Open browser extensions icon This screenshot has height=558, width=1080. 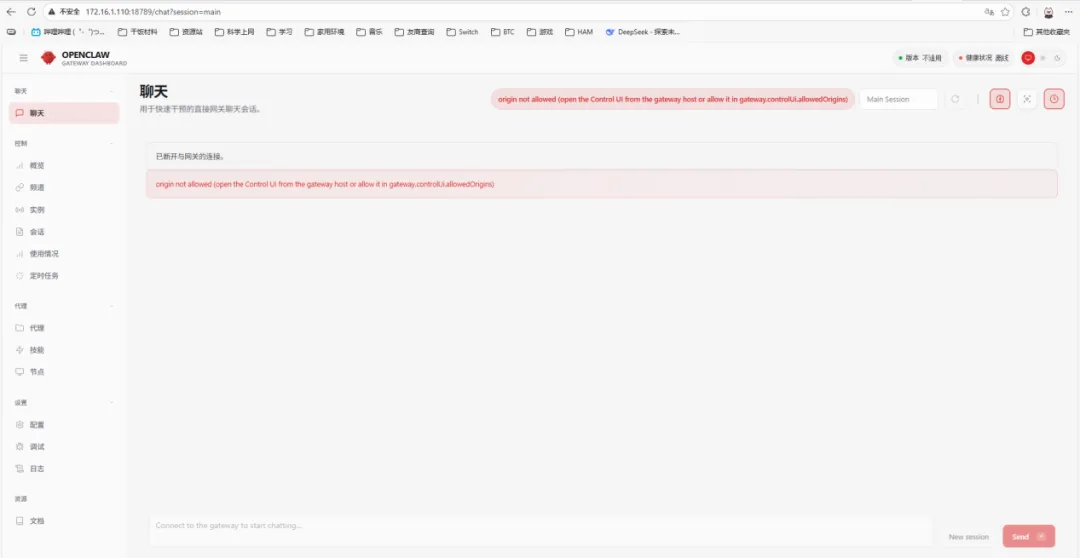tap(1026, 12)
